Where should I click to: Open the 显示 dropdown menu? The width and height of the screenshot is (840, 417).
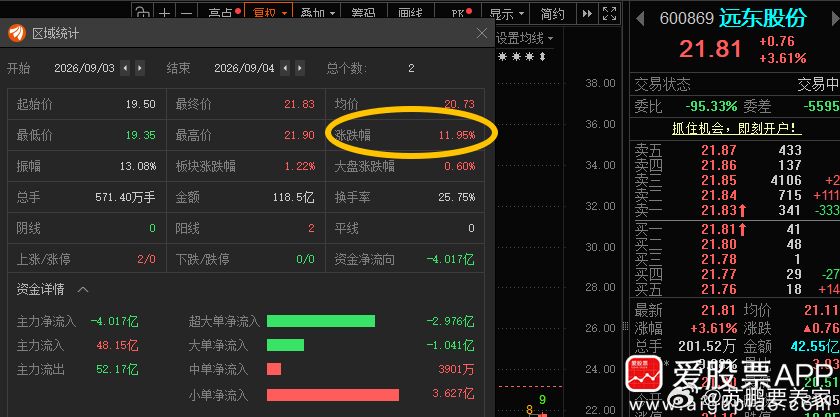pos(506,13)
